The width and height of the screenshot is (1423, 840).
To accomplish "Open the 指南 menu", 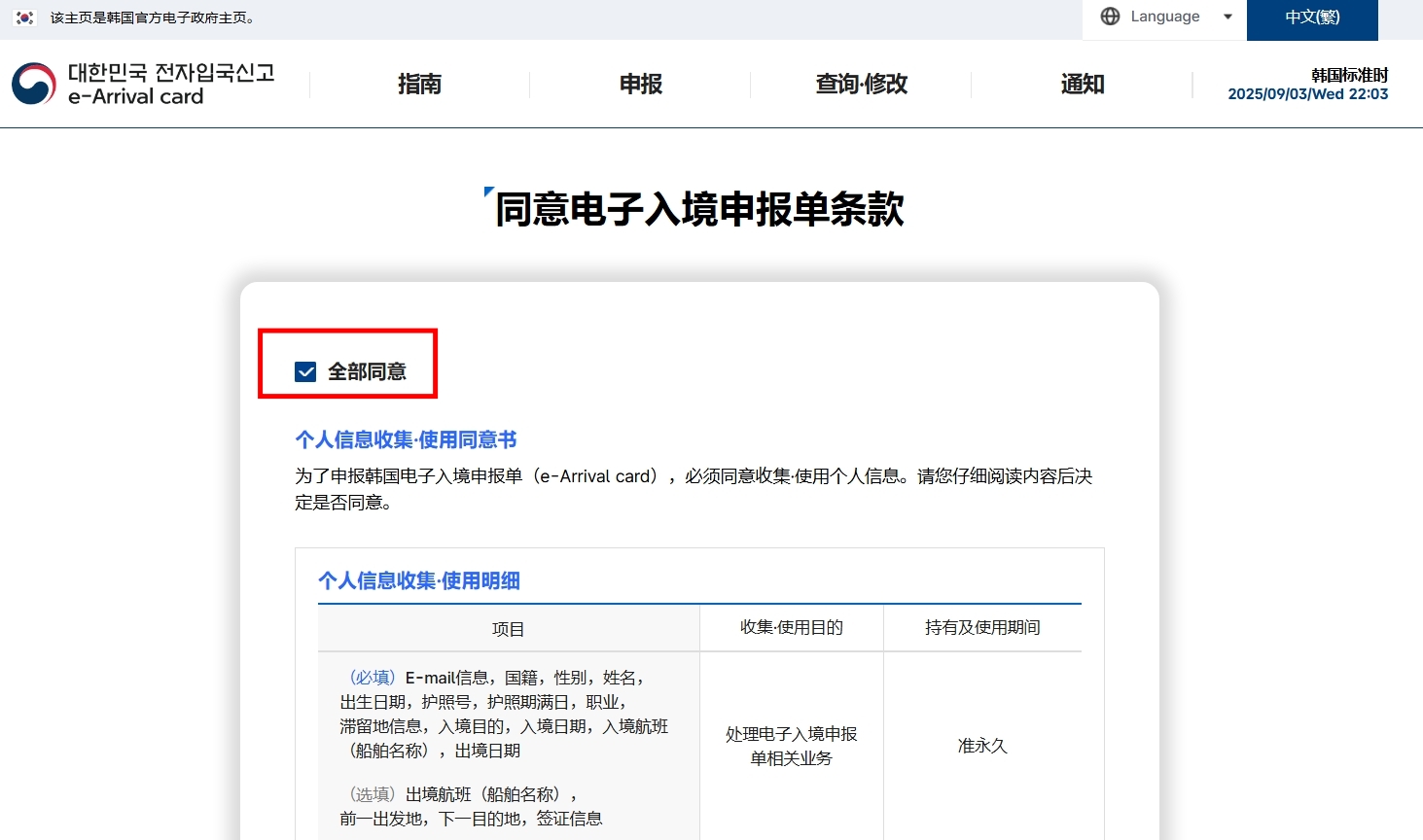I will (x=419, y=85).
